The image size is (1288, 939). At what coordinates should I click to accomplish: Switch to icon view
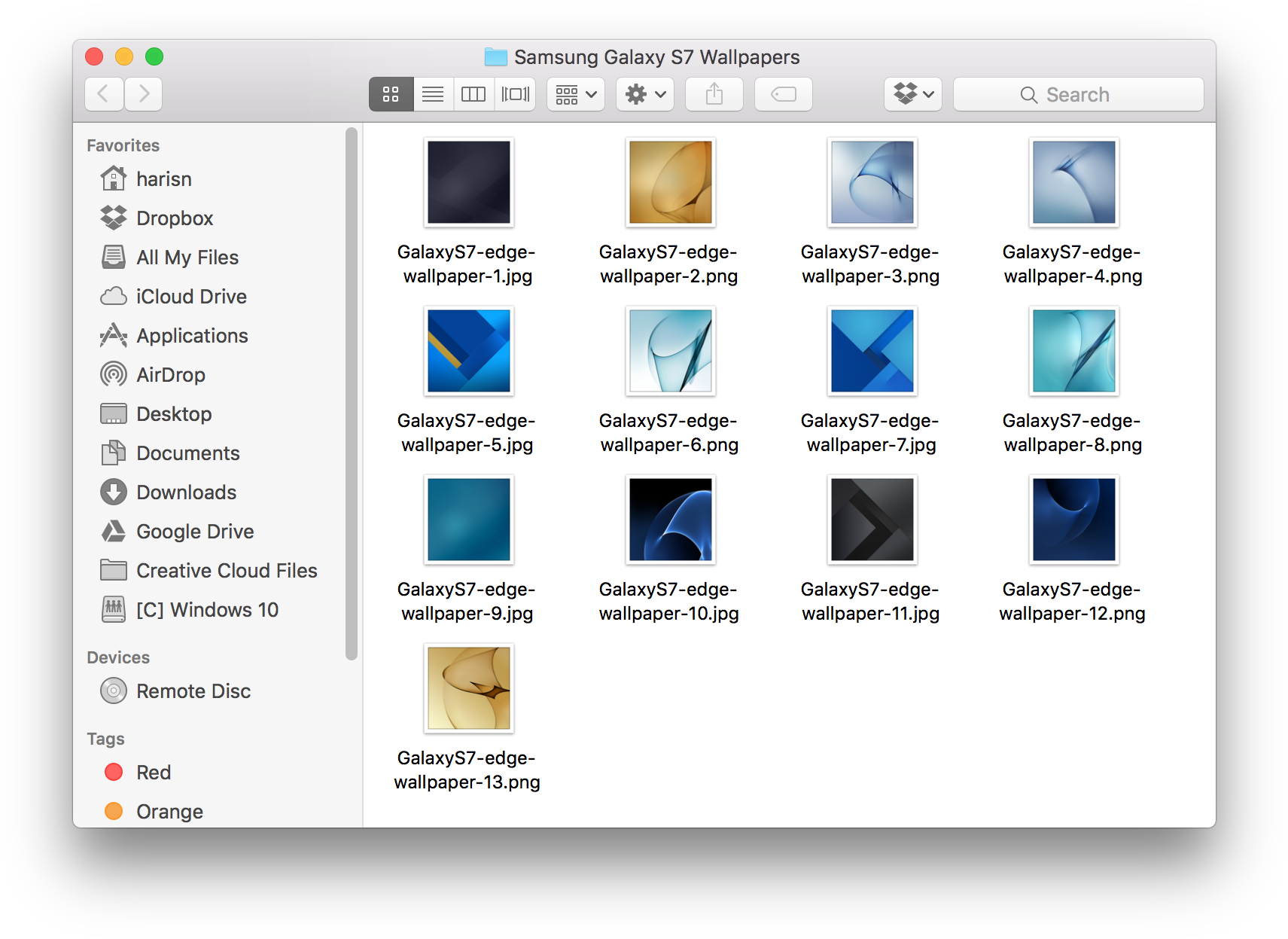[x=391, y=94]
